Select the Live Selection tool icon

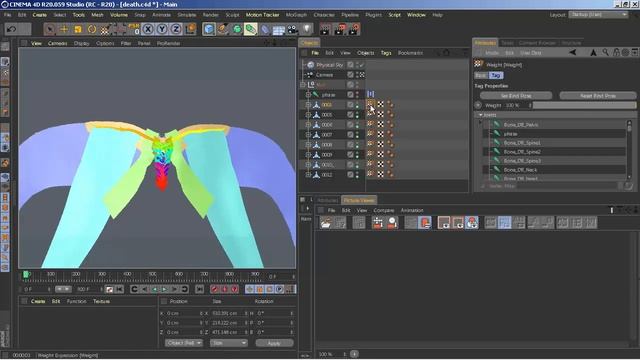coord(50,29)
